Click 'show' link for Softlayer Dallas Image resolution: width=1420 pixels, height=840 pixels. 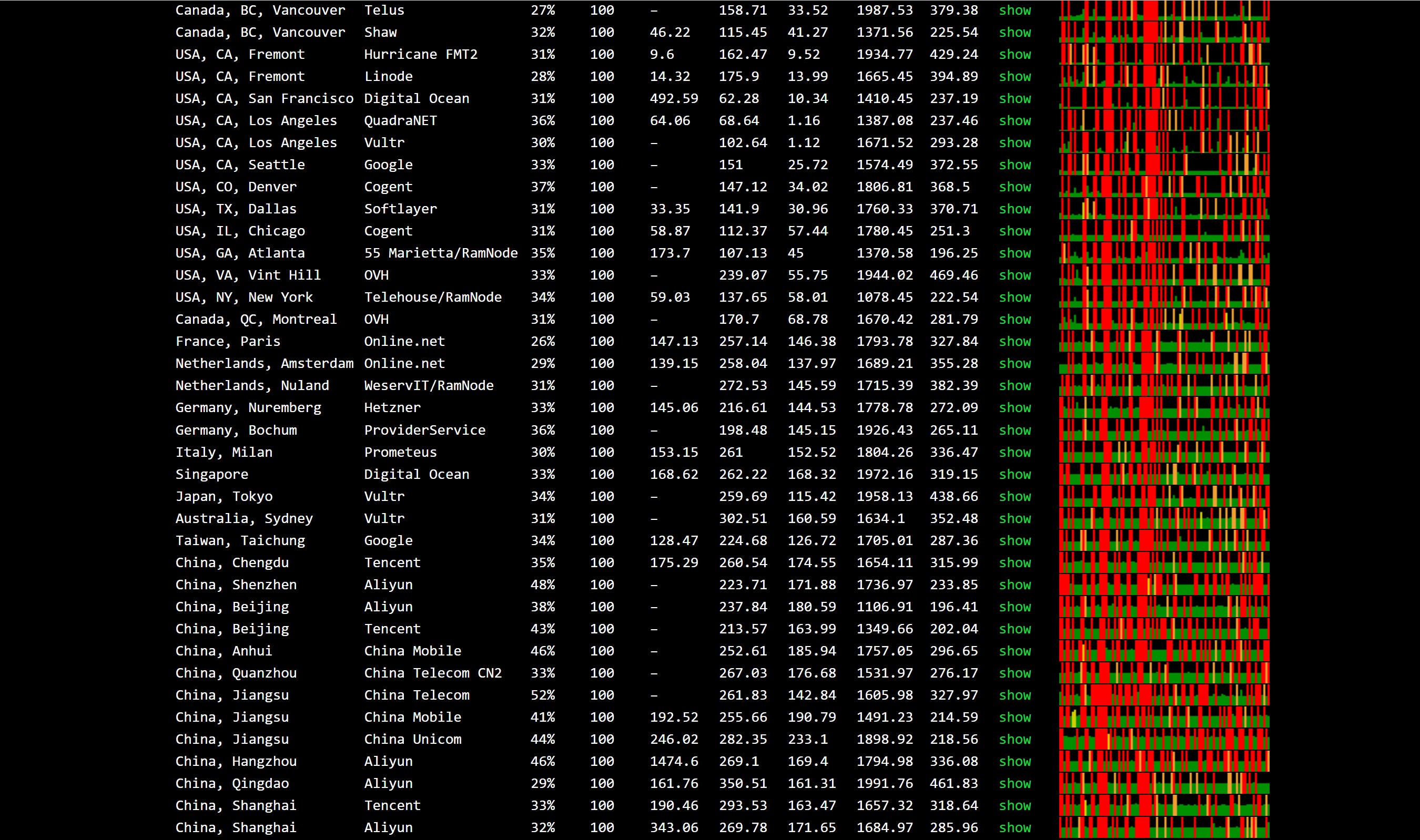point(1015,209)
